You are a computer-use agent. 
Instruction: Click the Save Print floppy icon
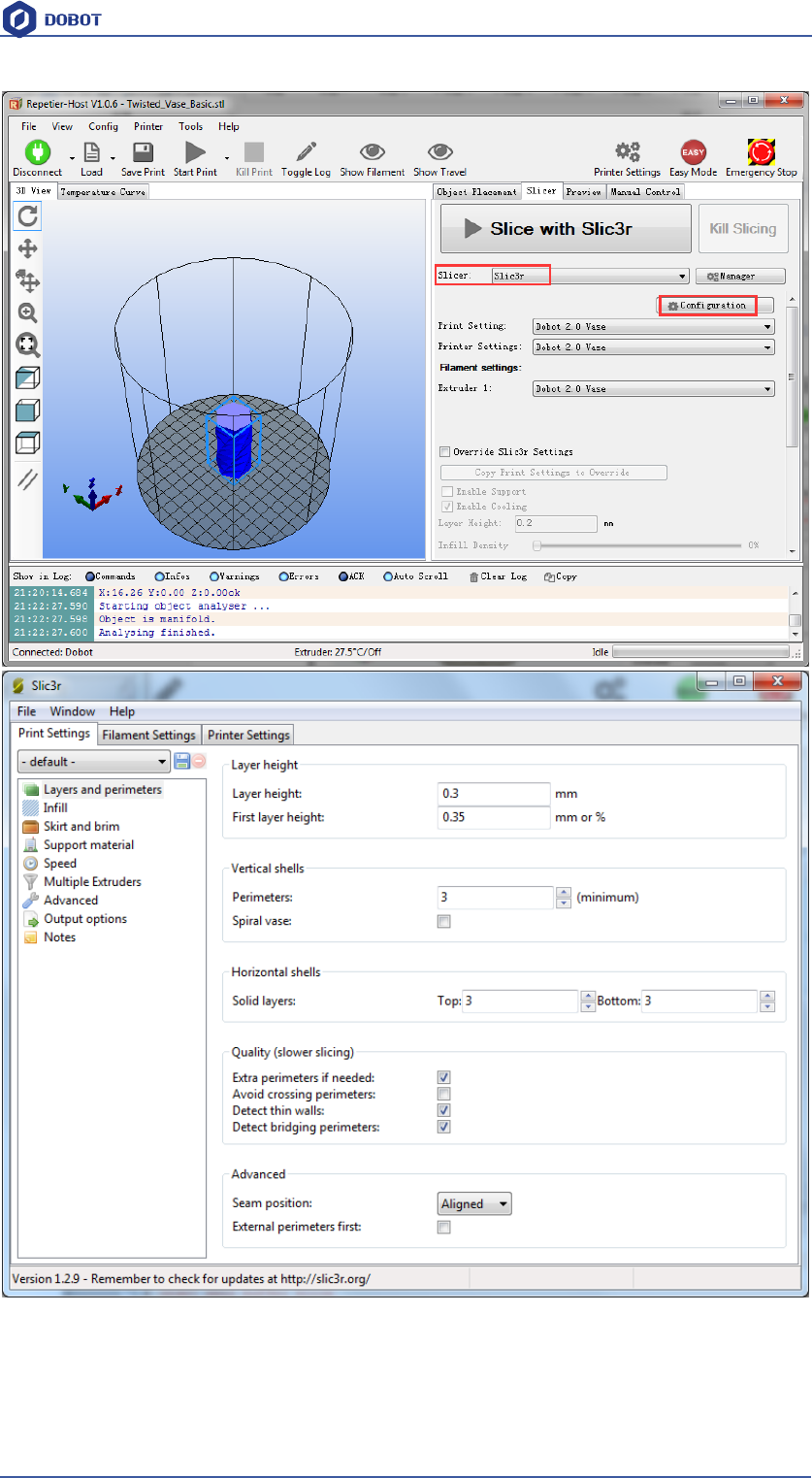(143, 152)
